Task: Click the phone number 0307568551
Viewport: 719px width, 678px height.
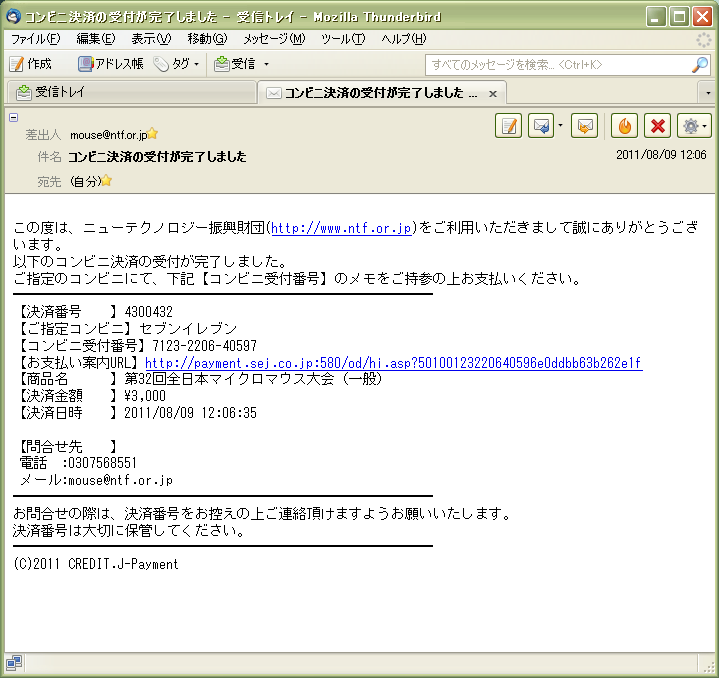Action: 102,463
